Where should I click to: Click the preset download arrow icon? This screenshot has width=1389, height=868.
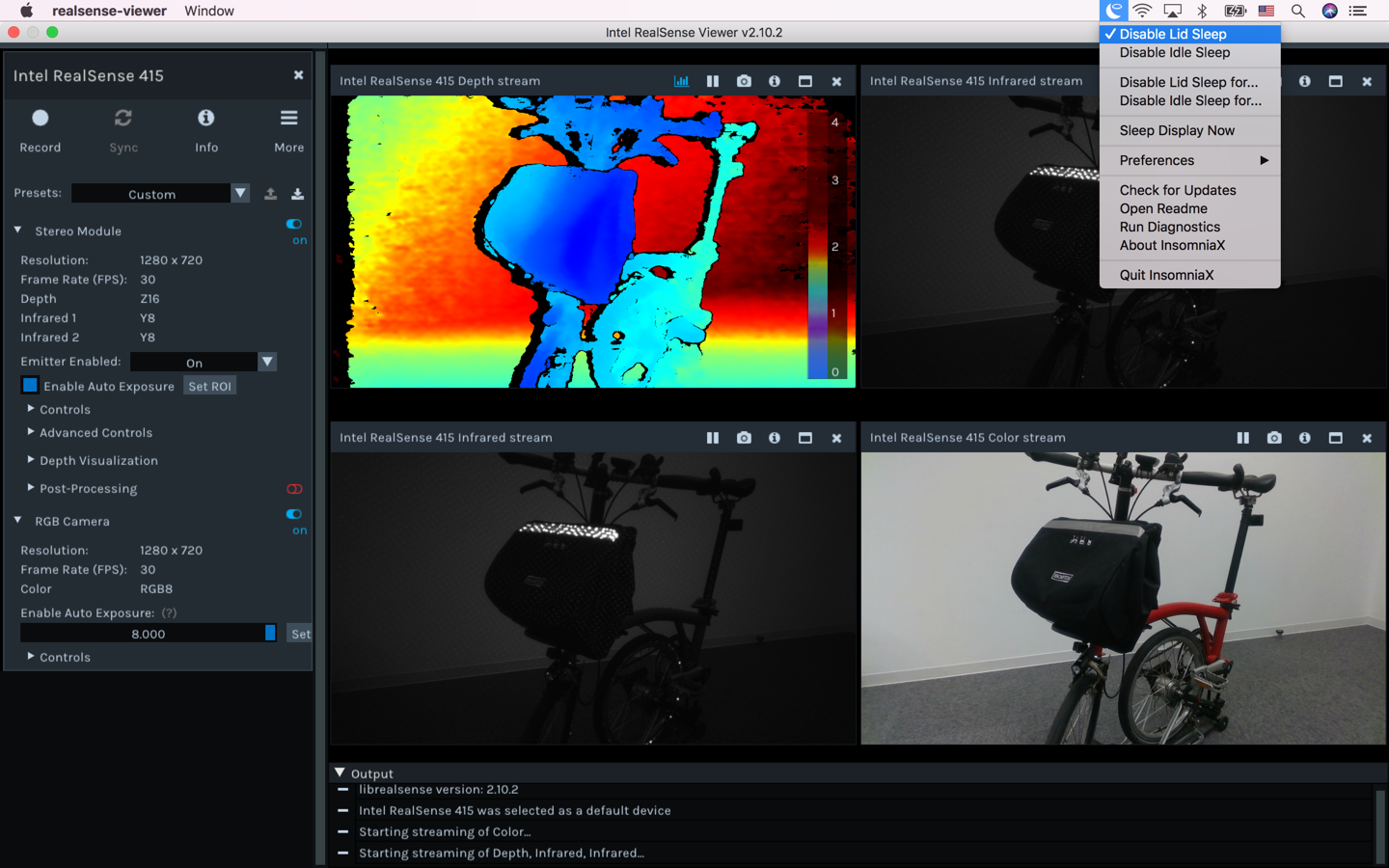[x=298, y=194]
